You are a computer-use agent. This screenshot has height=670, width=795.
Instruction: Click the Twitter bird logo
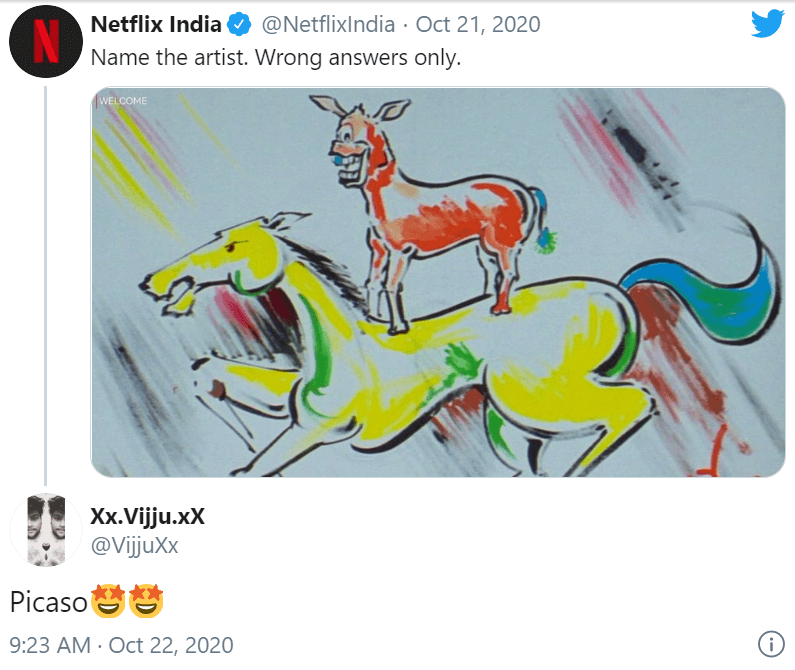(x=767, y=24)
